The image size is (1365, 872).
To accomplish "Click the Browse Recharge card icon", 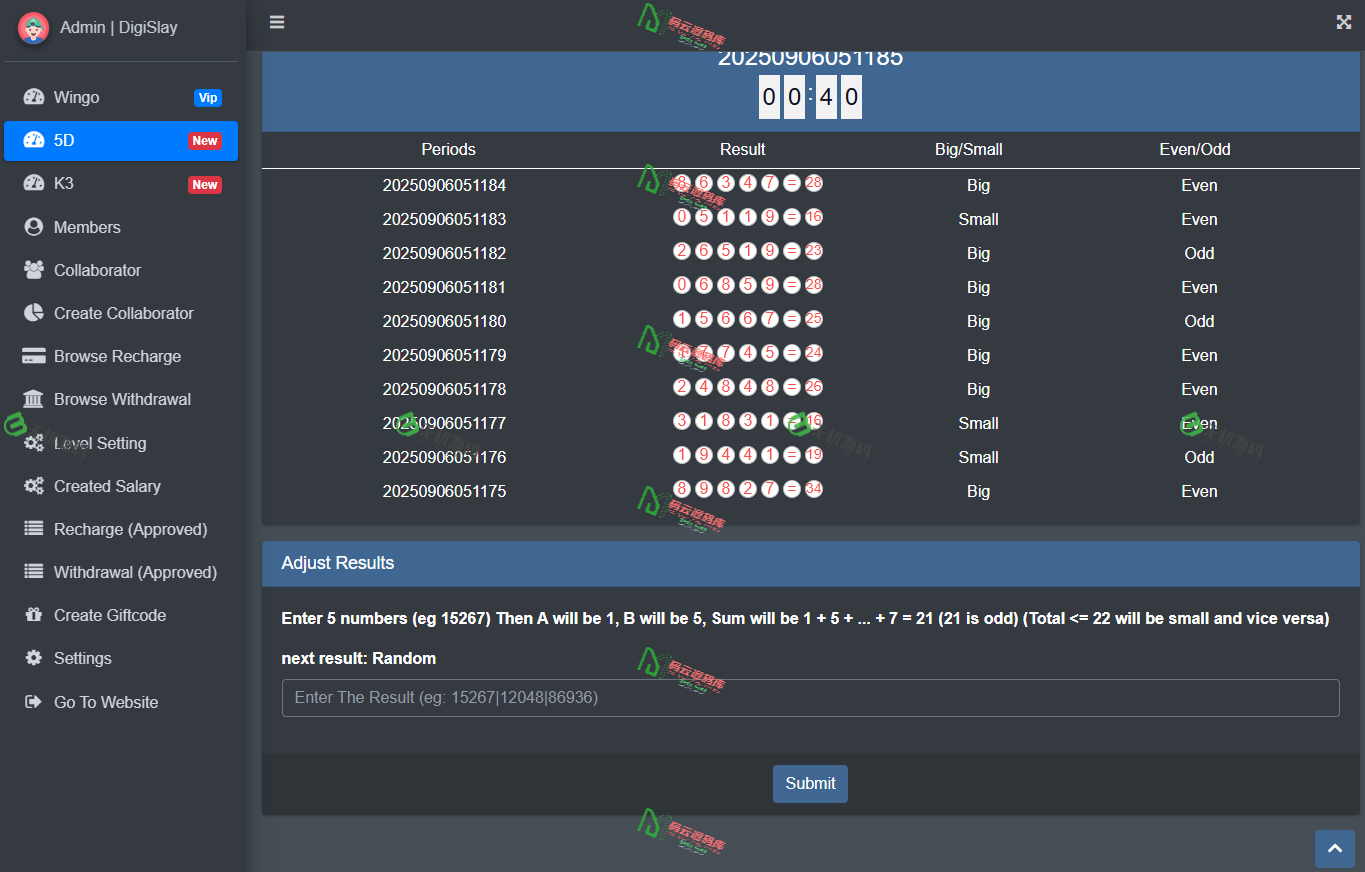I will tap(34, 356).
